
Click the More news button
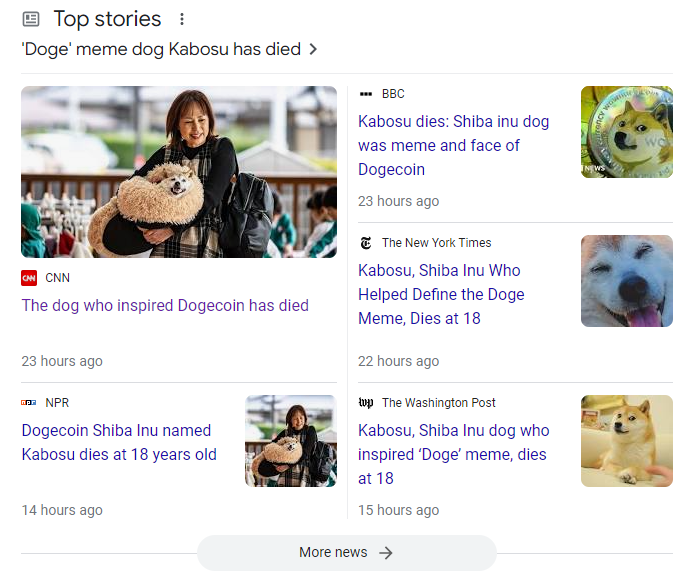click(346, 553)
